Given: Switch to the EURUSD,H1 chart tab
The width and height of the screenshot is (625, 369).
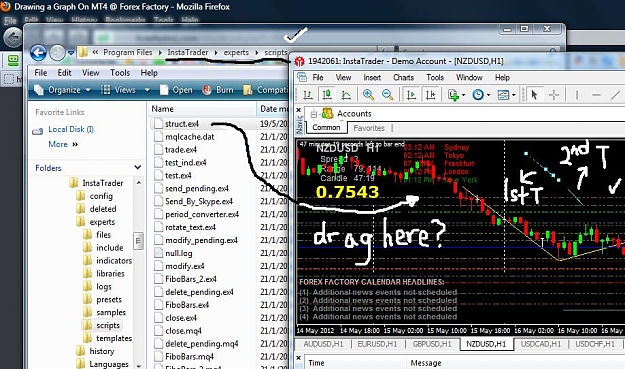Looking at the screenshot, I should click(x=377, y=344).
